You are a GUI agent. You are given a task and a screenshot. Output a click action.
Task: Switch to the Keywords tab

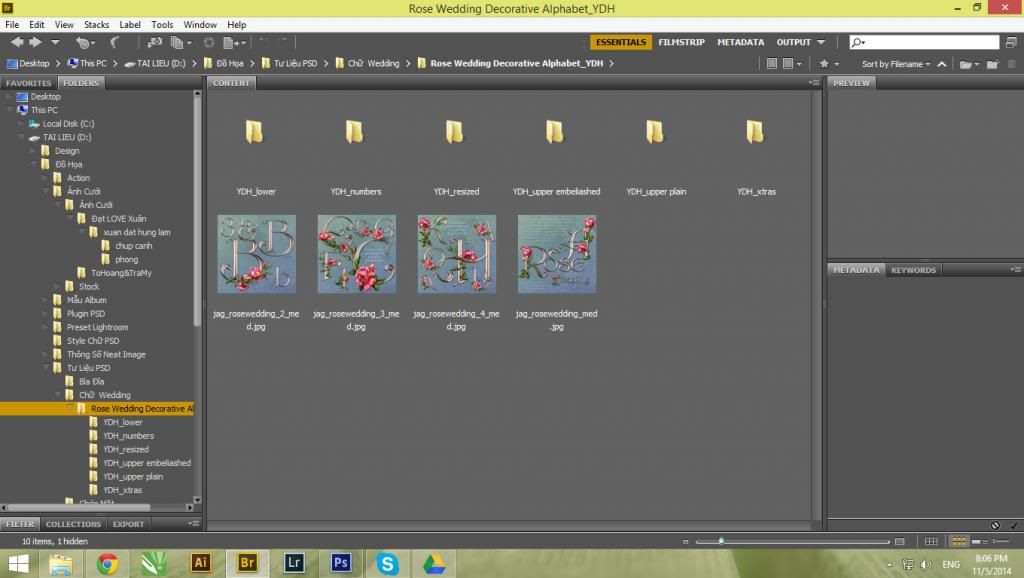coord(913,270)
